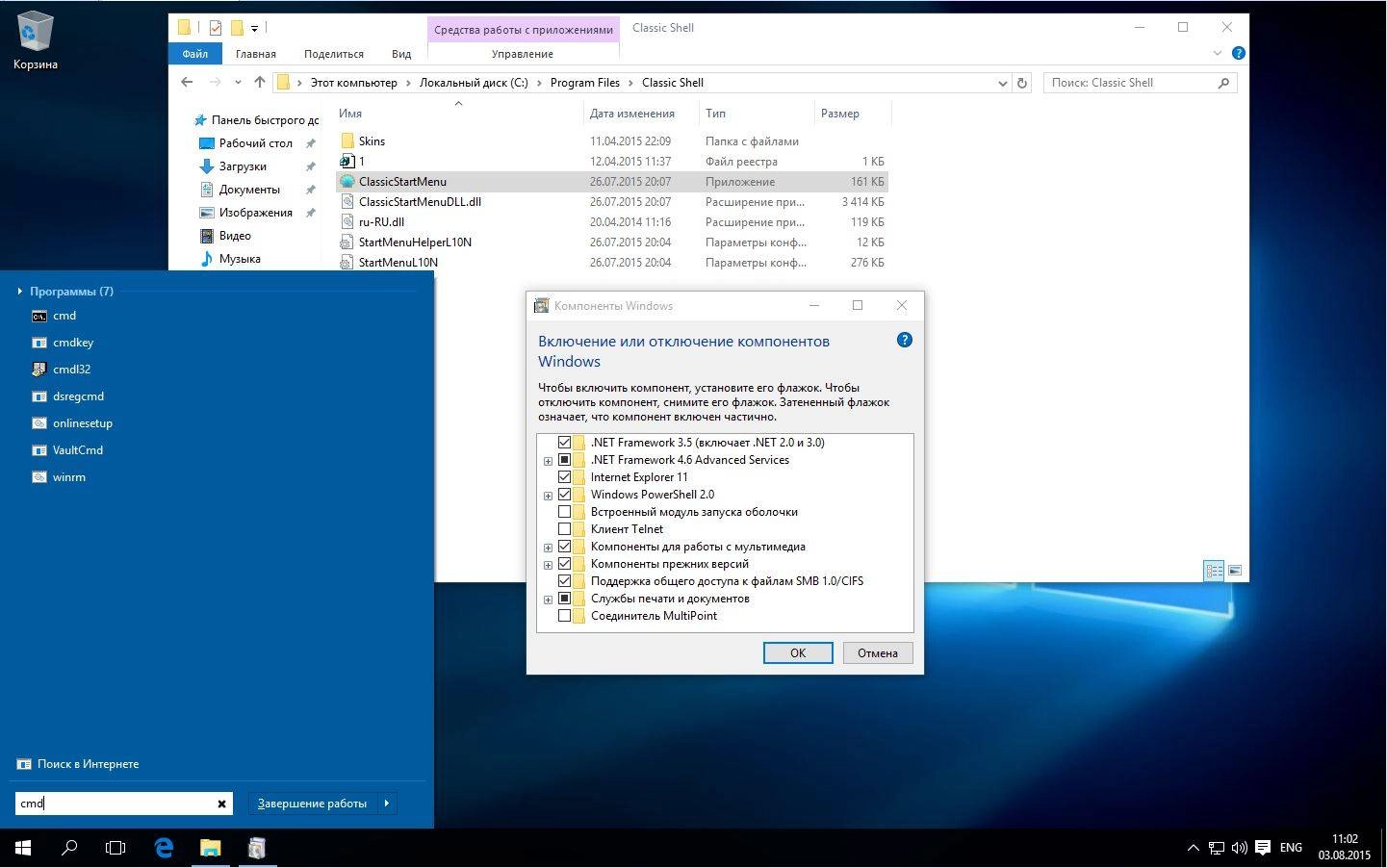Open shutdown options arrow
The width and height of the screenshot is (1387, 868).
point(387,804)
